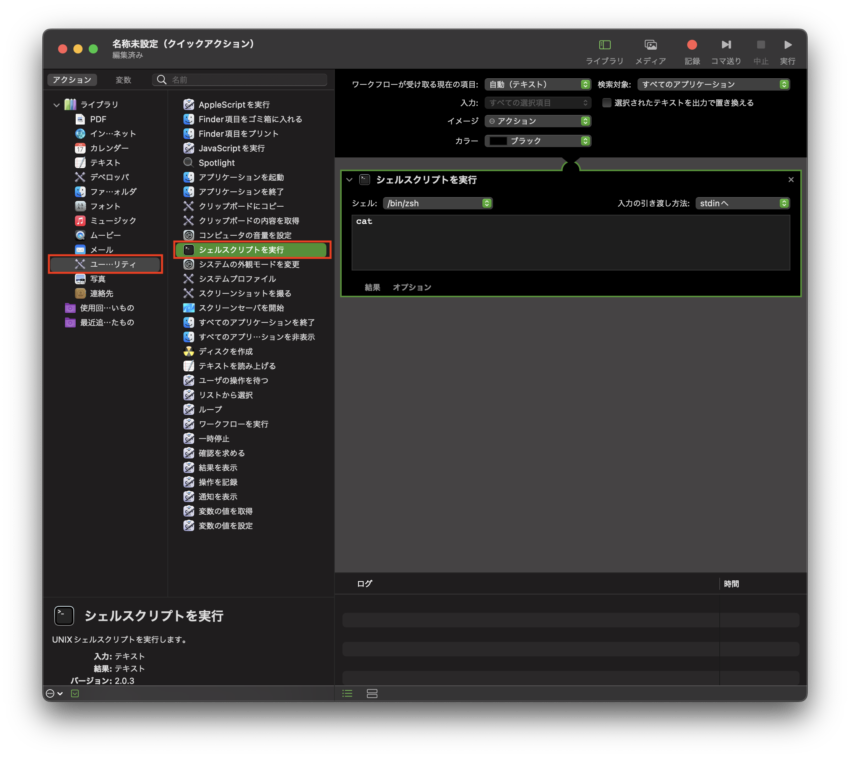Switch to workflow list view at bottom
Screen dimensions: 850x758
coord(347,693)
